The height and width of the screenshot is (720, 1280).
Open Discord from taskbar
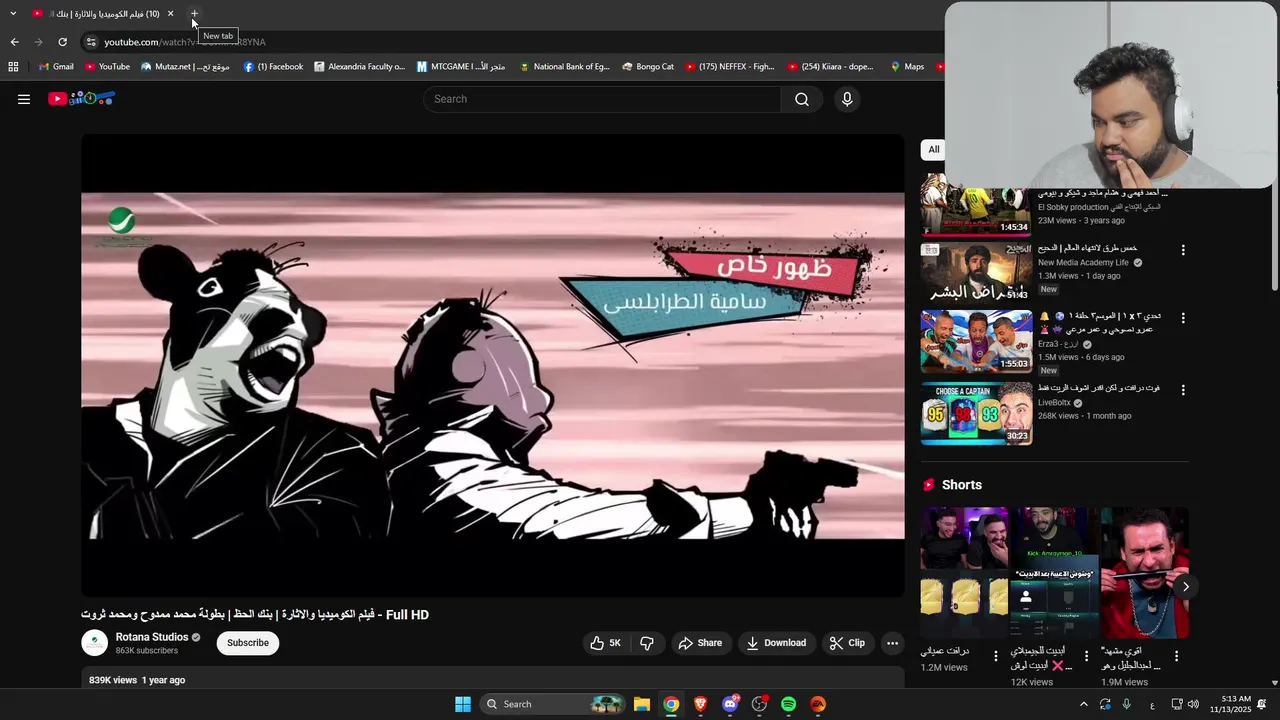[x=730, y=704]
